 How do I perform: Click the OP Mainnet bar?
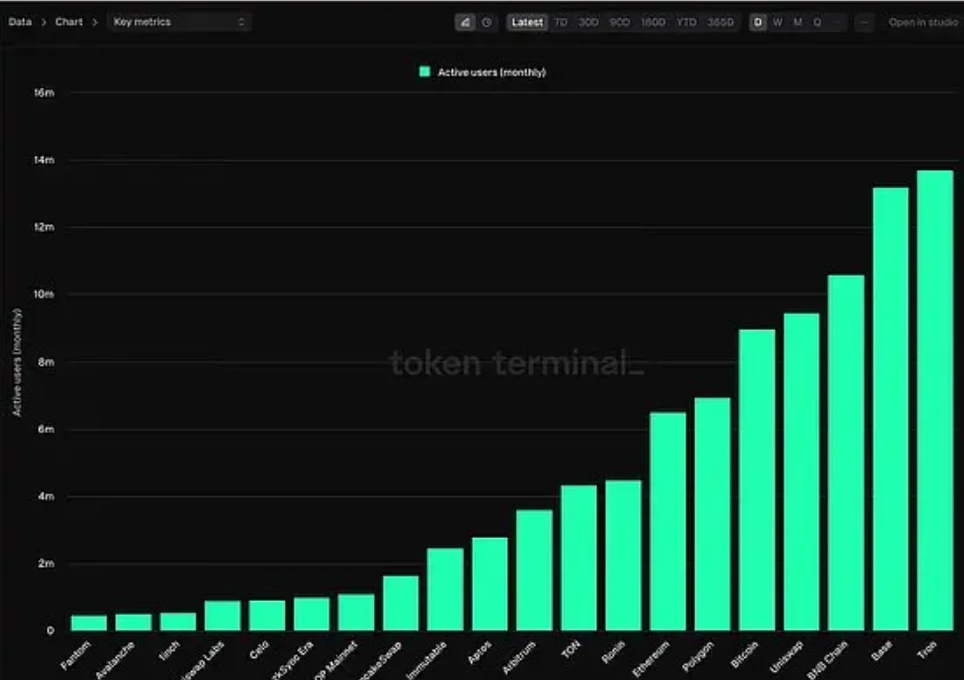tap(356, 612)
